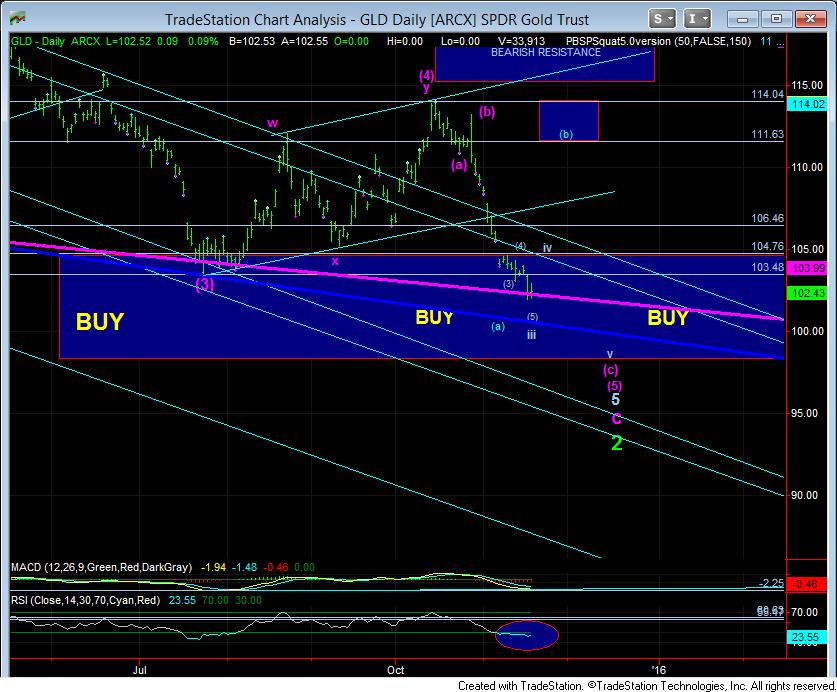Select the magenta (b) wave label
The image size is (837, 692).
click(x=487, y=112)
